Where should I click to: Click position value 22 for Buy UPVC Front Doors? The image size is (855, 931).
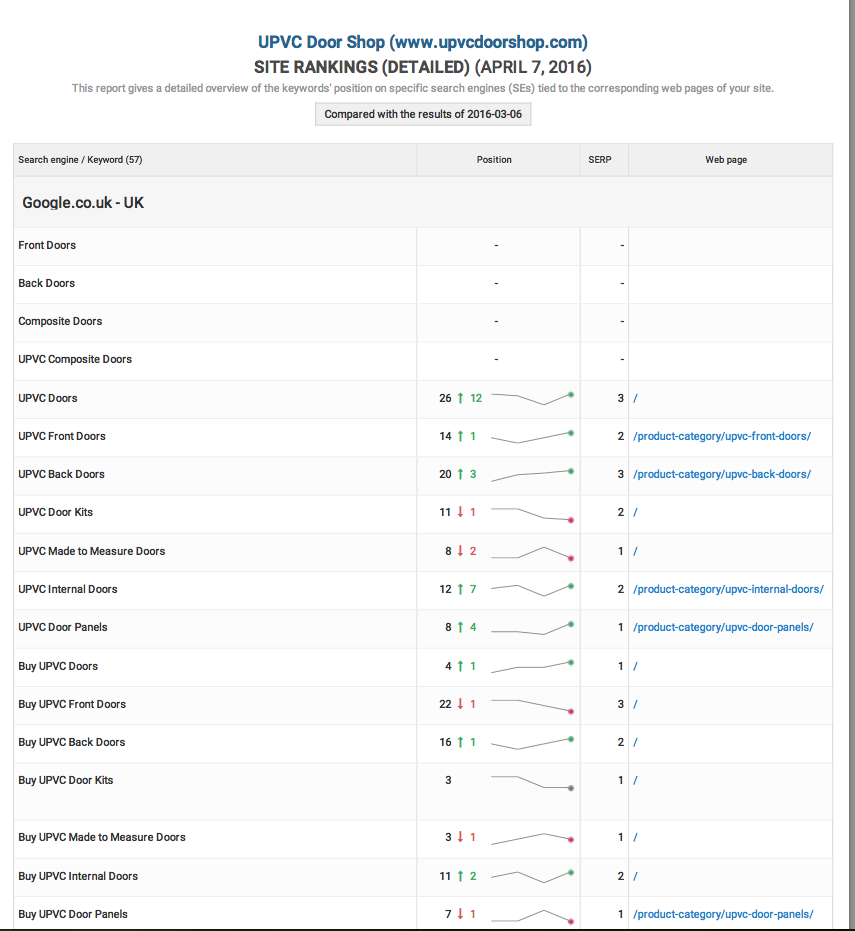click(445, 704)
